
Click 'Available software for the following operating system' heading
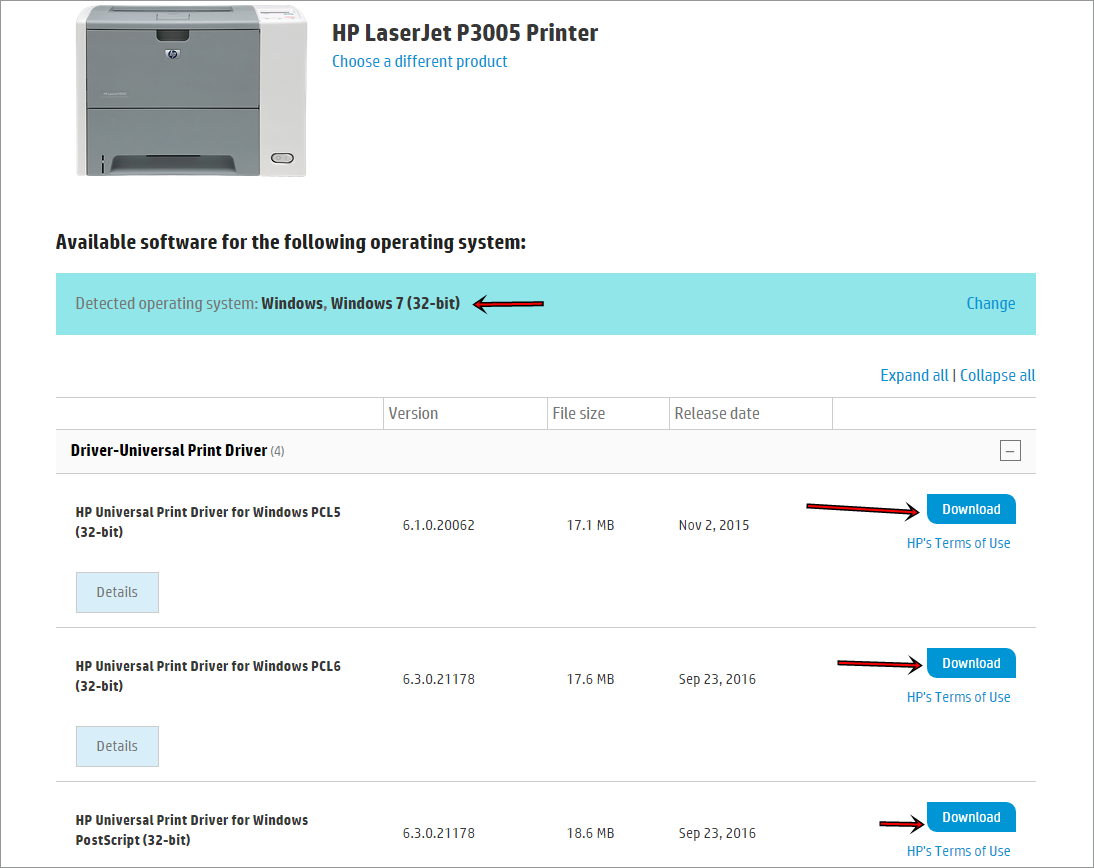(x=291, y=242)
